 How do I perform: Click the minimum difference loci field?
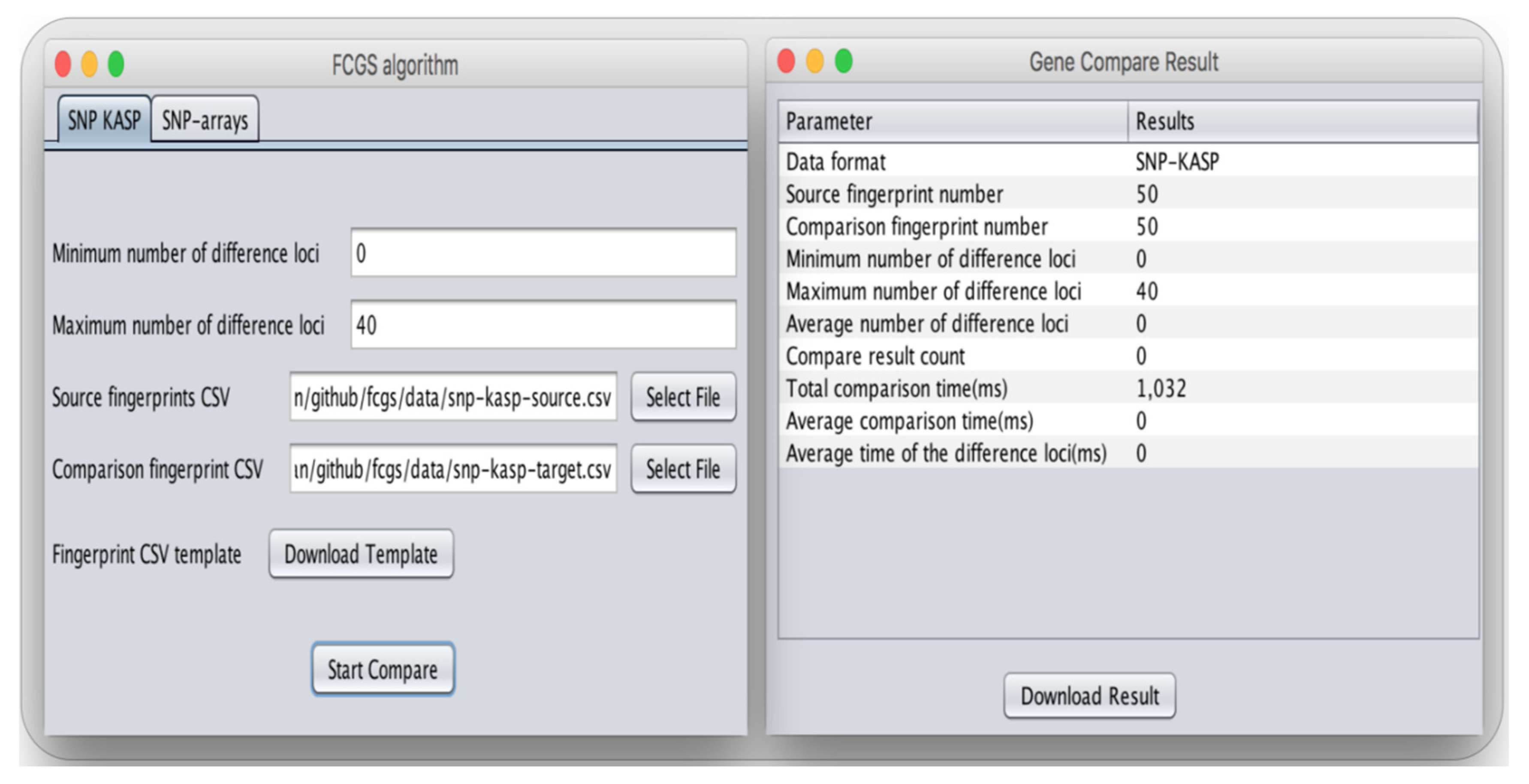coord(543,253)
